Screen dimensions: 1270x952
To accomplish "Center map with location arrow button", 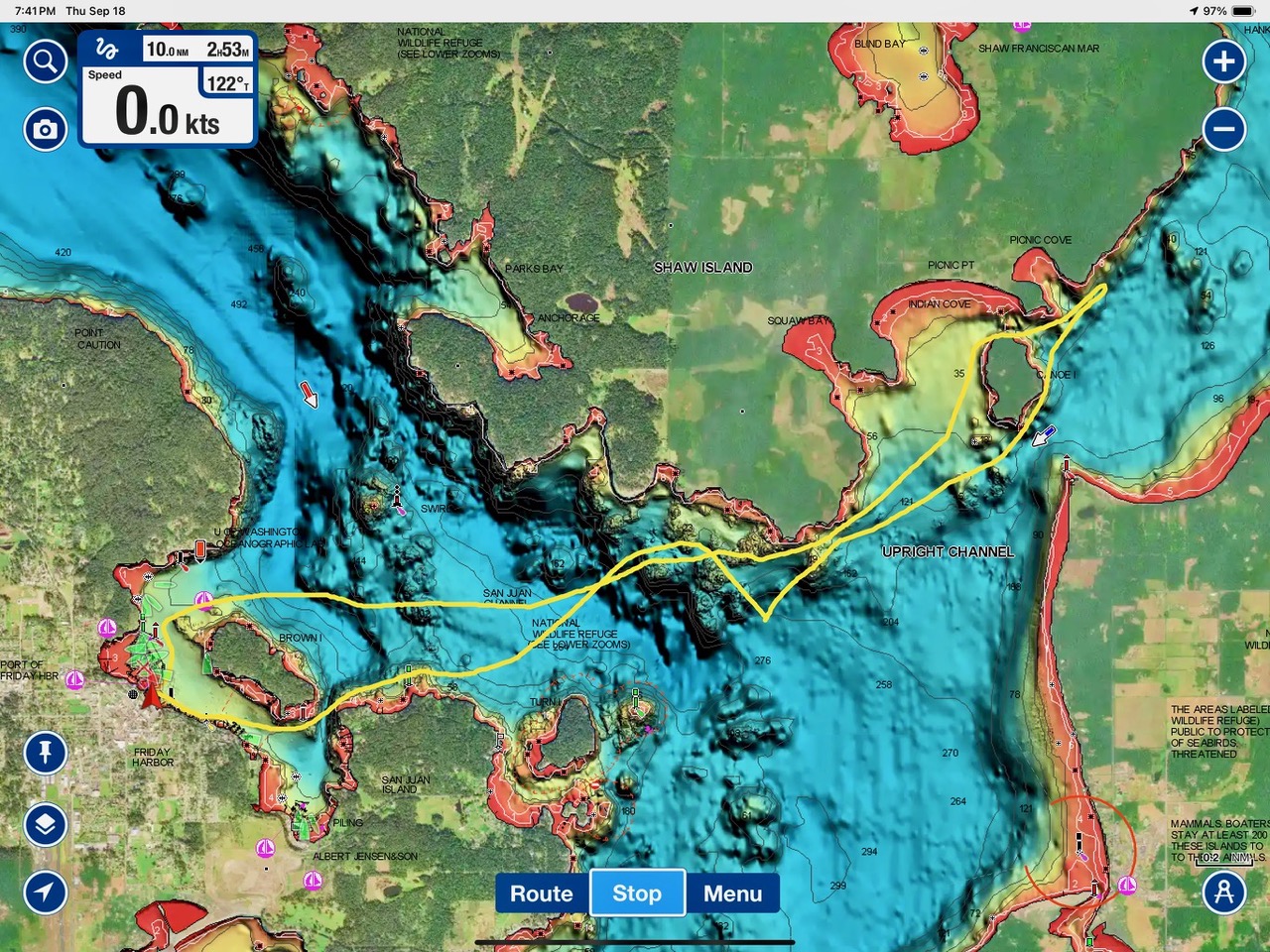I will [x=46, y=892].
